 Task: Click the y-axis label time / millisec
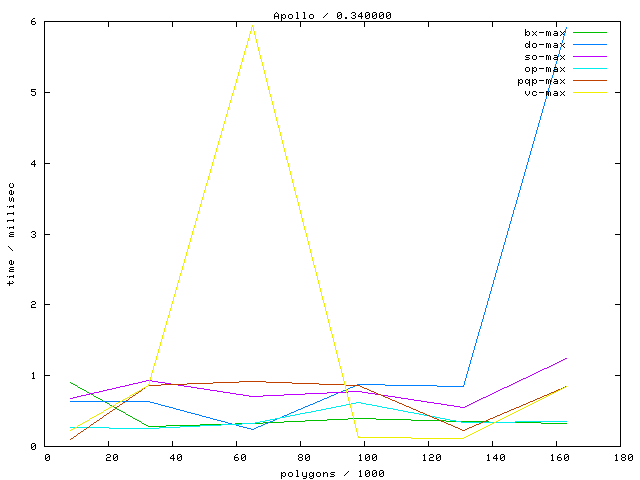click(x=12, y=233)
